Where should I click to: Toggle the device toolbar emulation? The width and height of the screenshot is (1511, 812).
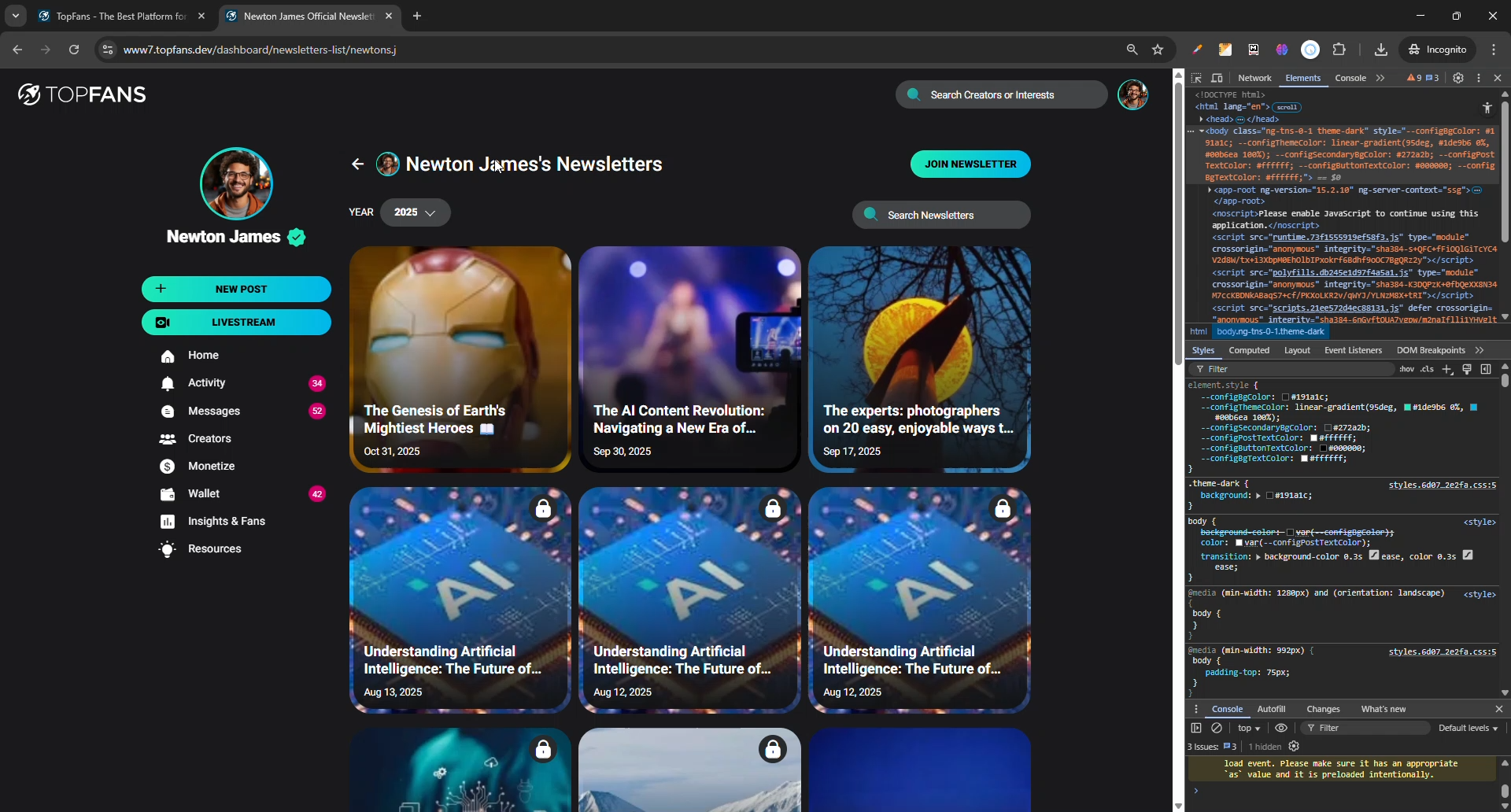click(1217, 79)
